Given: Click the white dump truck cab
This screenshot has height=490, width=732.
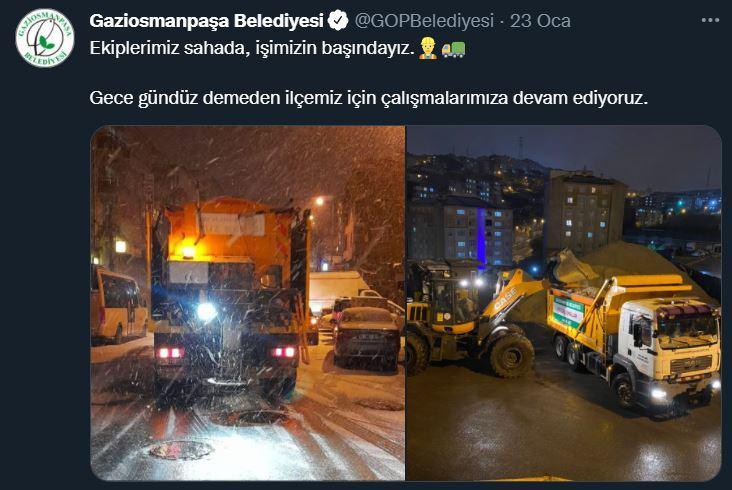Looking at the screenshot, I should 670,343.
